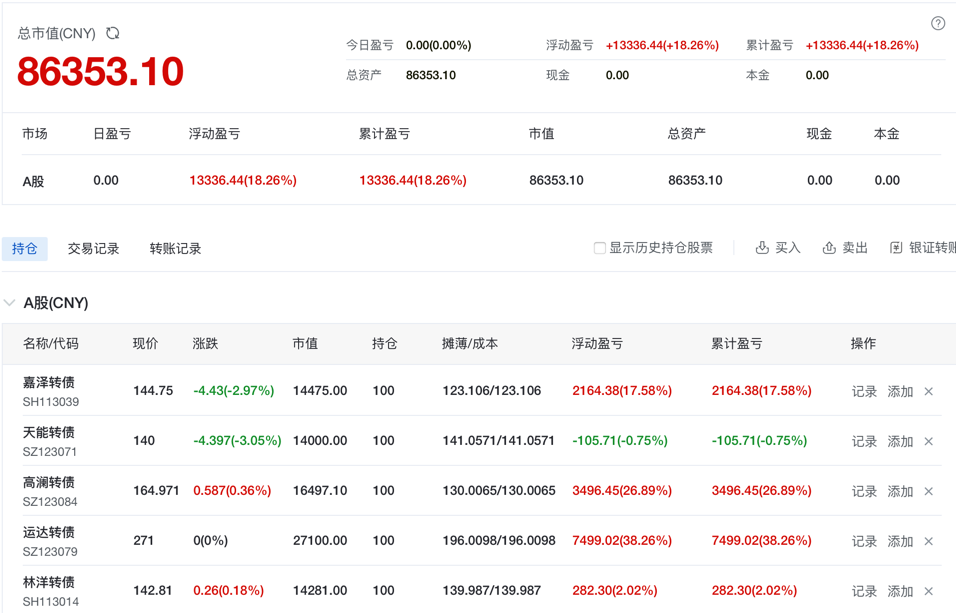Open 记录 for 嘉泽转债
This screenshot has height=613, width=956.
click(864, 392)
